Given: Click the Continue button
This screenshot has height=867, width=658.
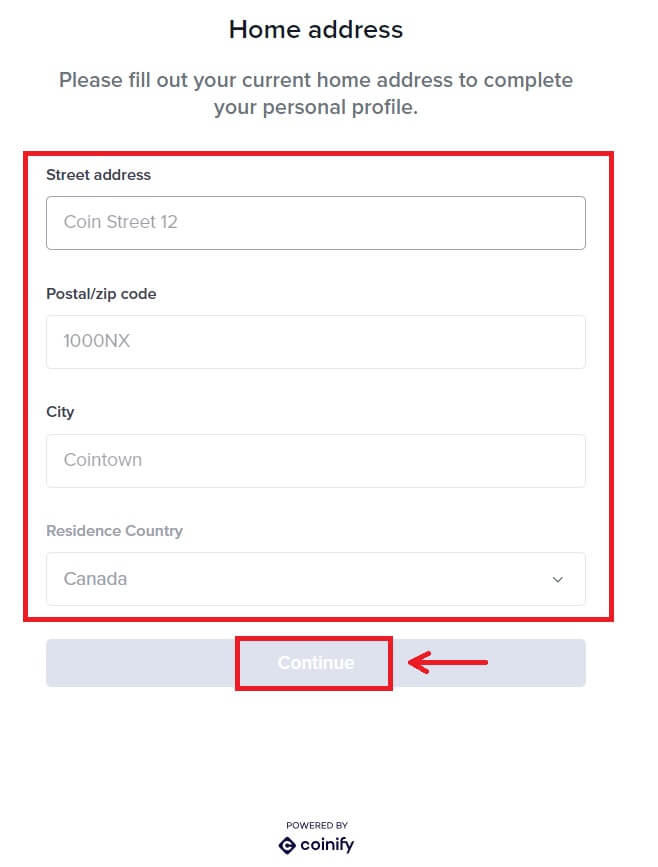Looking at the screenshot, I should (x=314, y=662).
